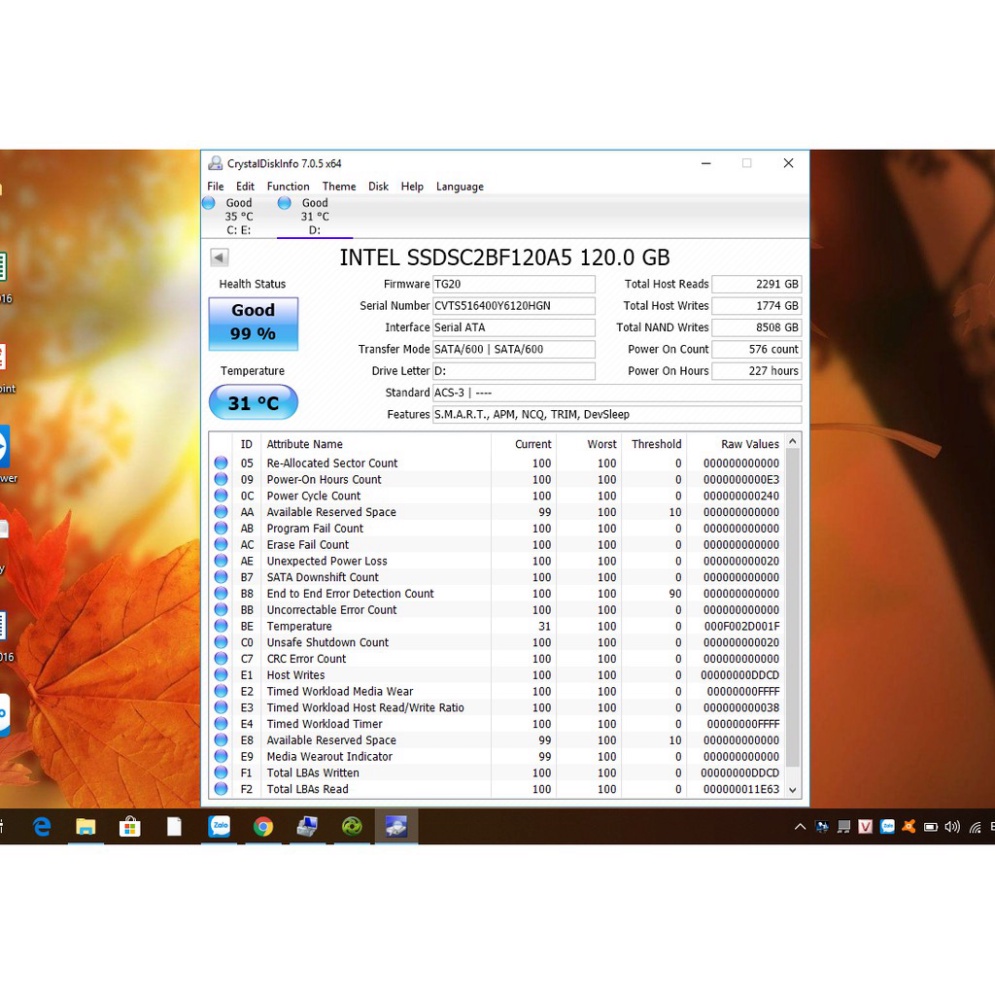
Task: Click status icon for Re-Allocated Sector Count
Action: (x=221, y=463)
